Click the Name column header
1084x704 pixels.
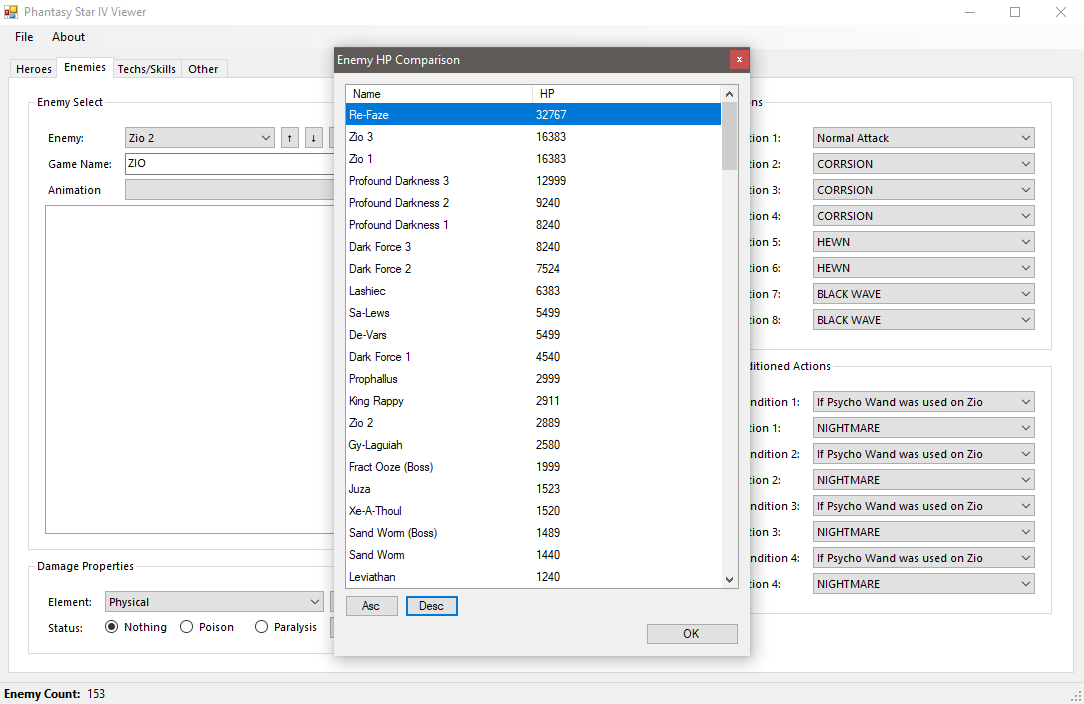pos(439,93)
